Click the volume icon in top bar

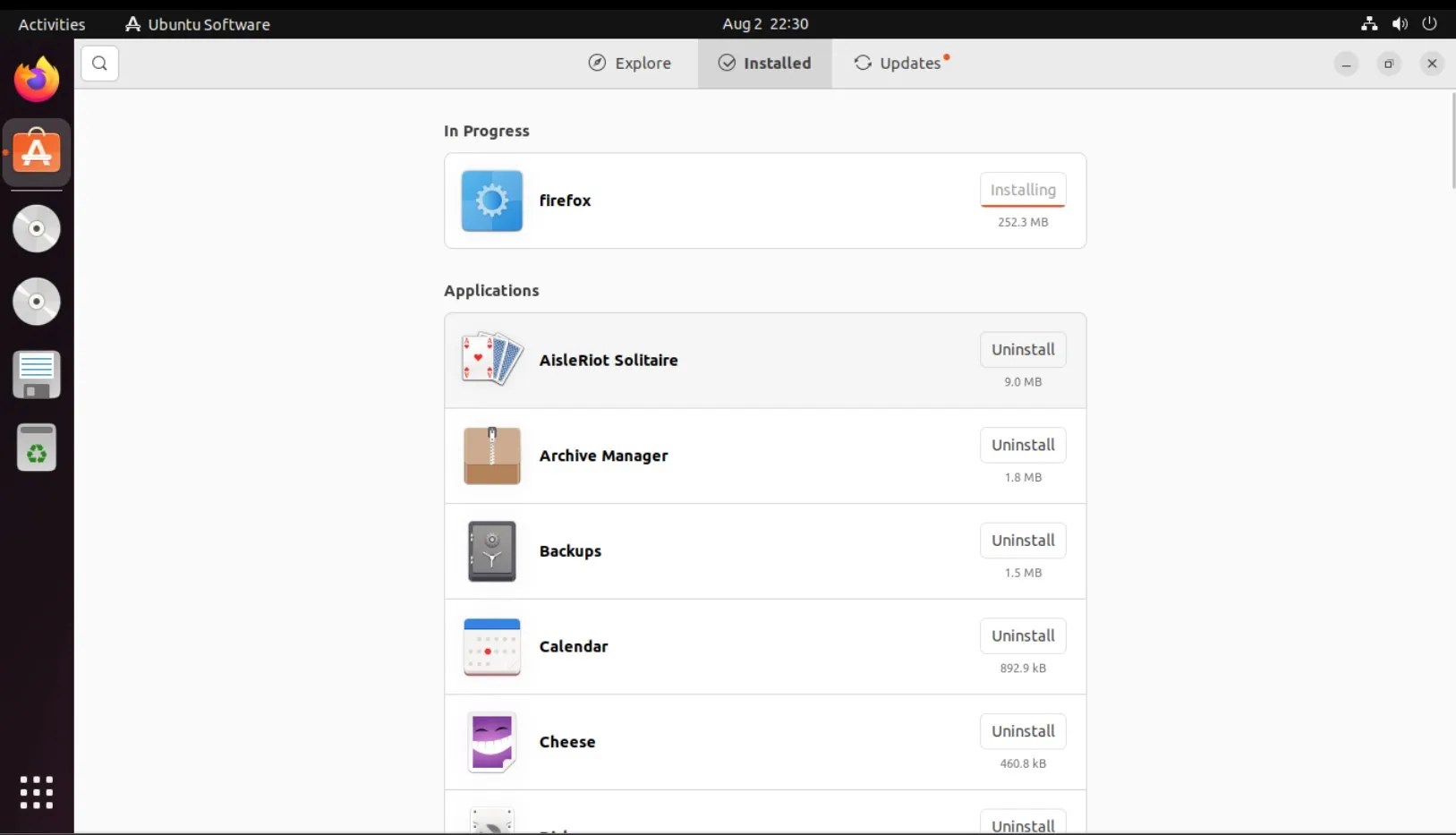(1399, 24)
